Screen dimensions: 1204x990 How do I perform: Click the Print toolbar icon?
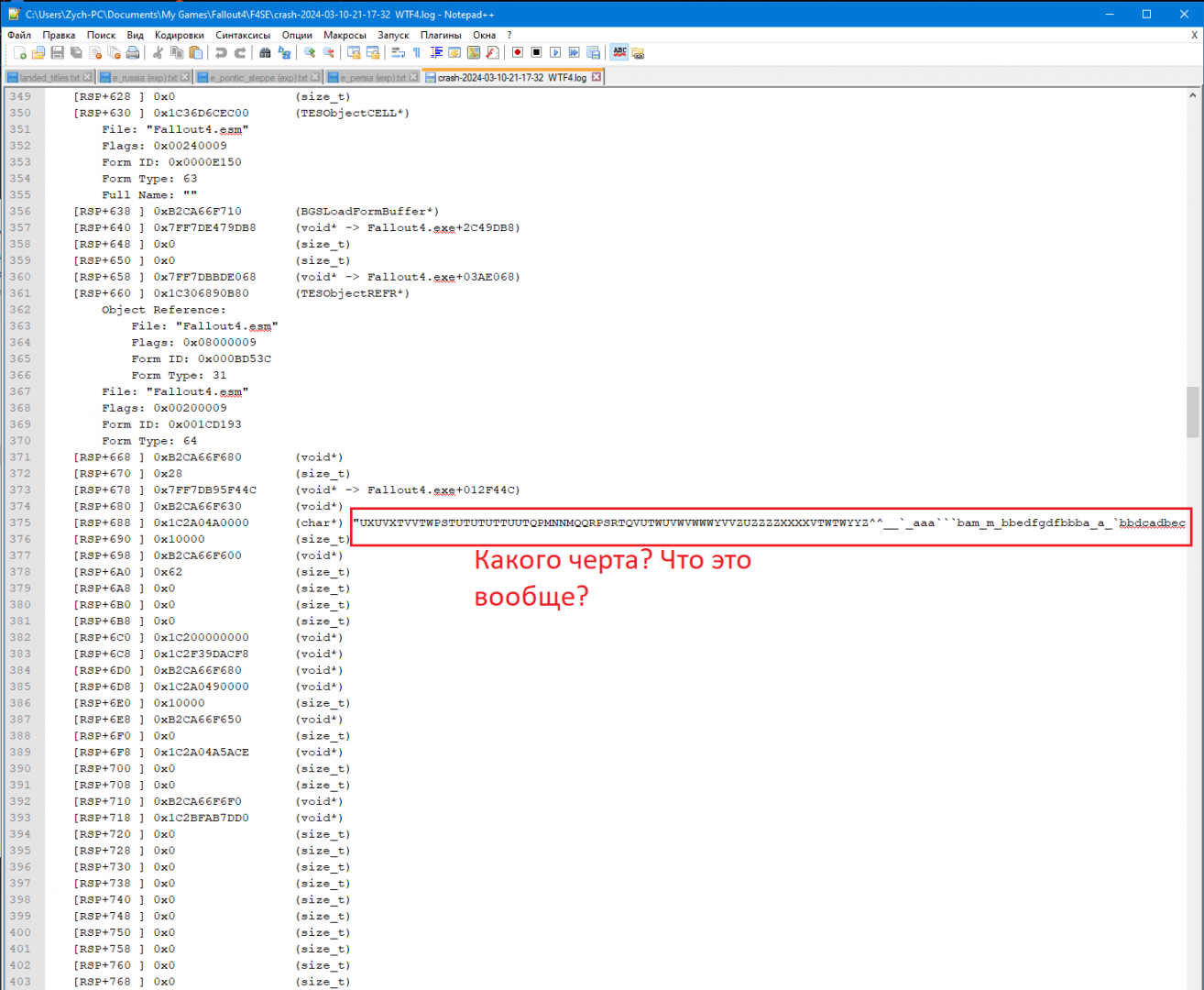click(133, 53)
